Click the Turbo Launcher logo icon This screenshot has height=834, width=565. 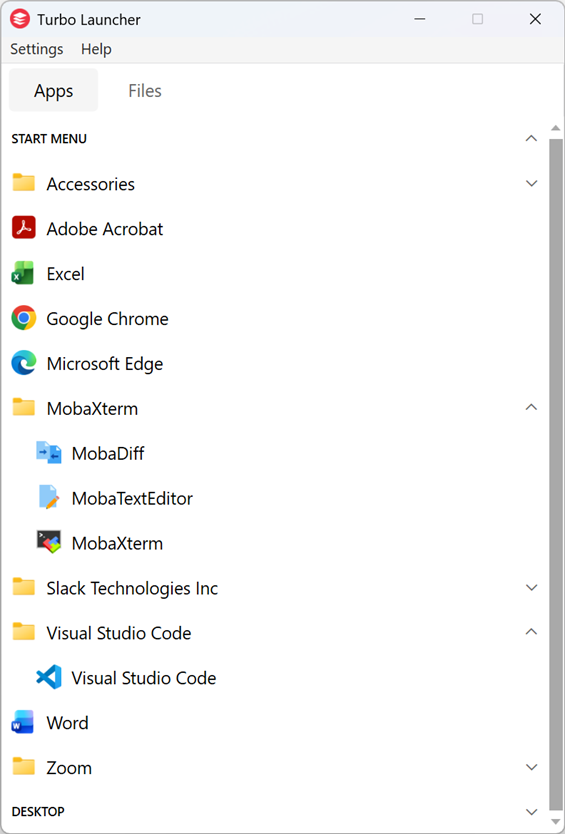point(20,19)
